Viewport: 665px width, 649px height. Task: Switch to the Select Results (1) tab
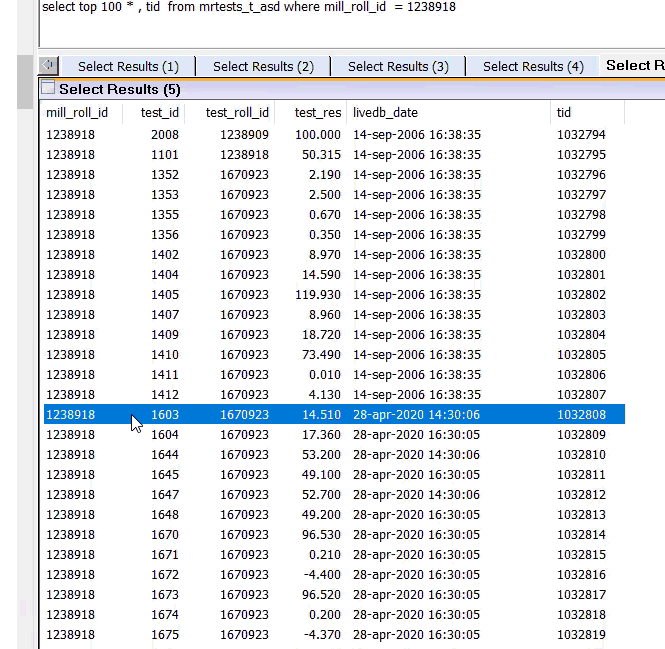tap(128, 66)
